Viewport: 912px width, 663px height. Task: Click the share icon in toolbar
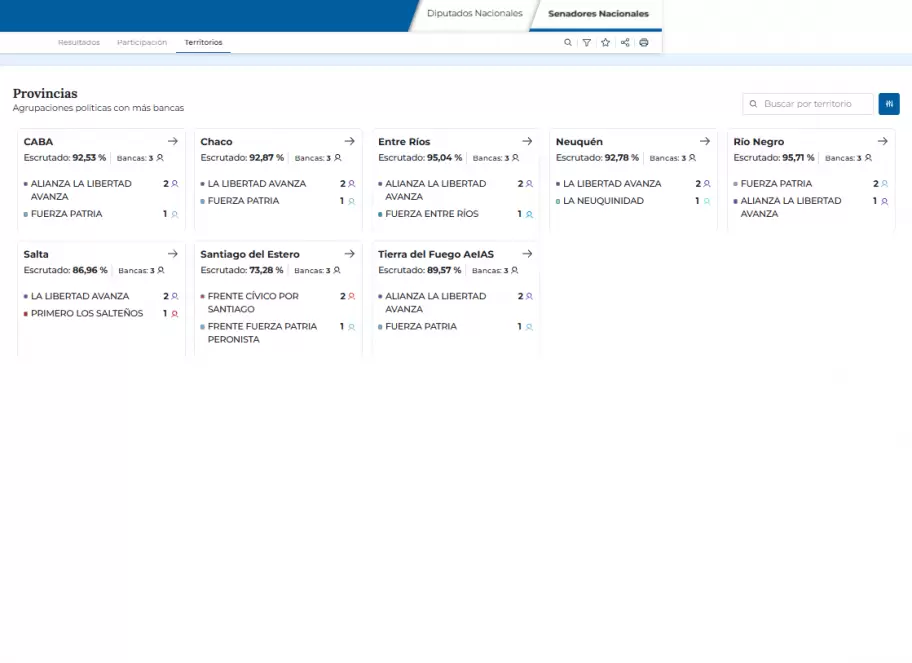pos(625,43)
